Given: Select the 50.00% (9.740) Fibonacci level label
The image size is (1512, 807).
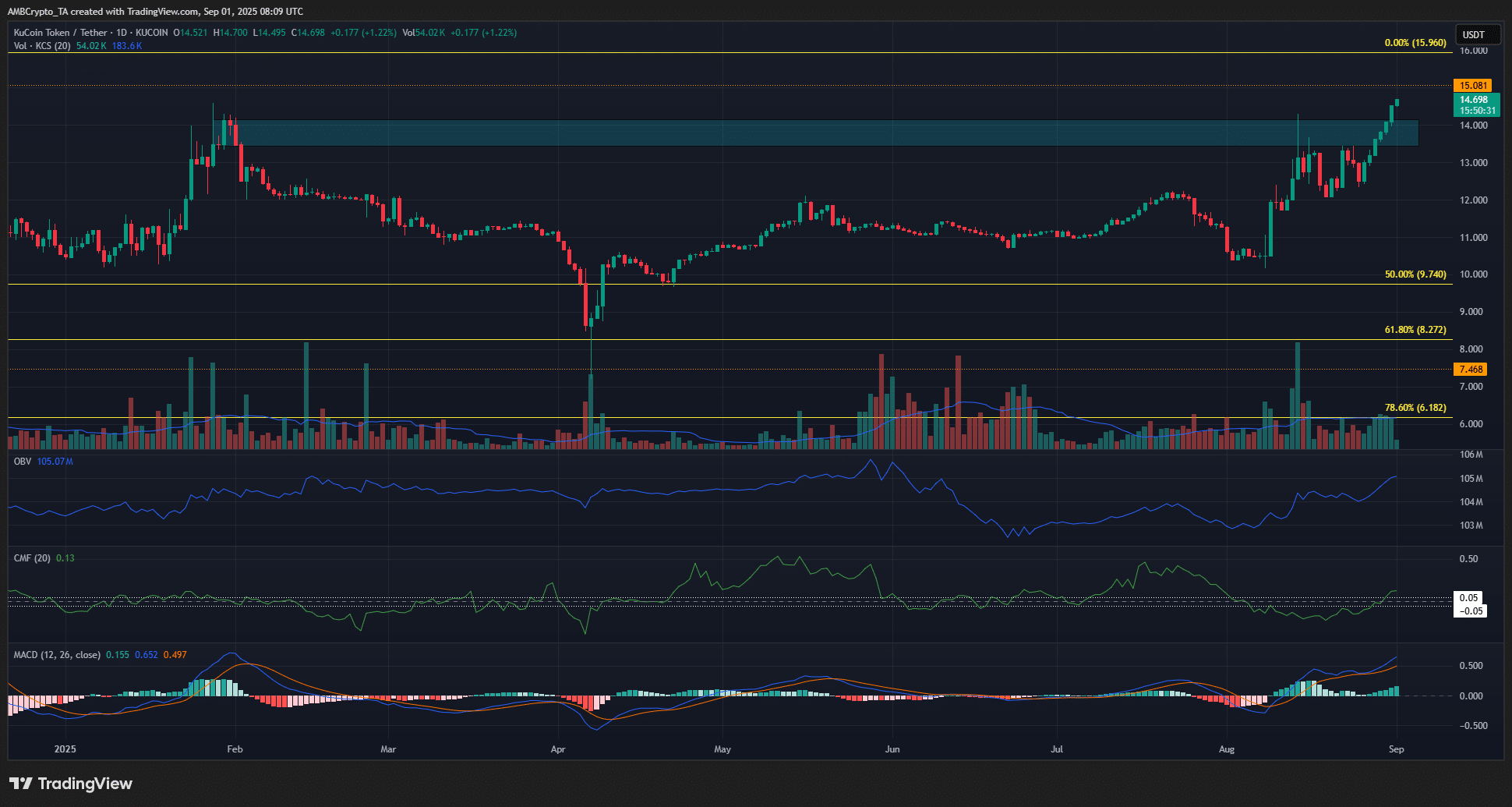Looking at the screenshot, I should pyautogui.click(x=1415, y=274).
